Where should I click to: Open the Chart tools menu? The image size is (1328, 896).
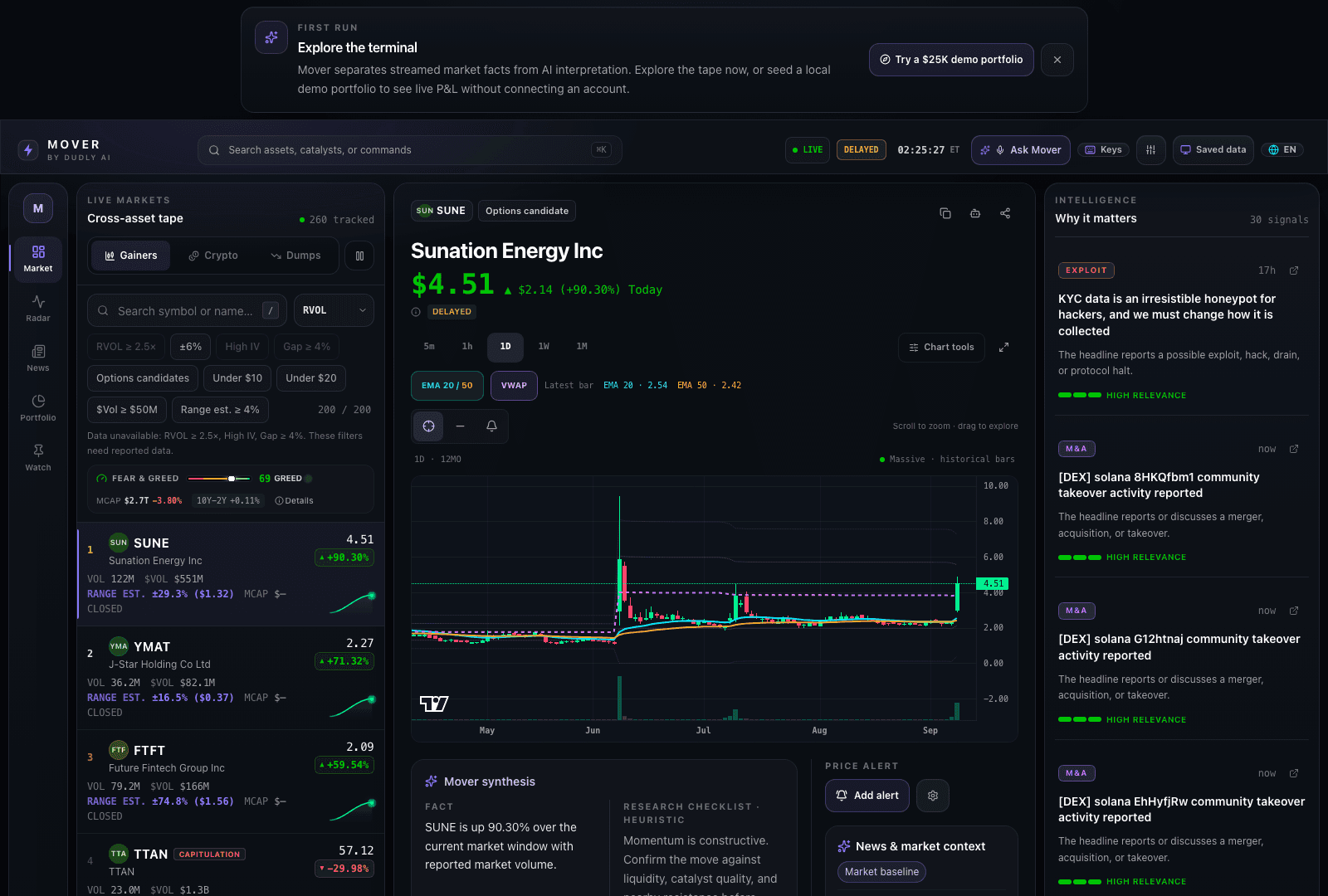[941, 348]
